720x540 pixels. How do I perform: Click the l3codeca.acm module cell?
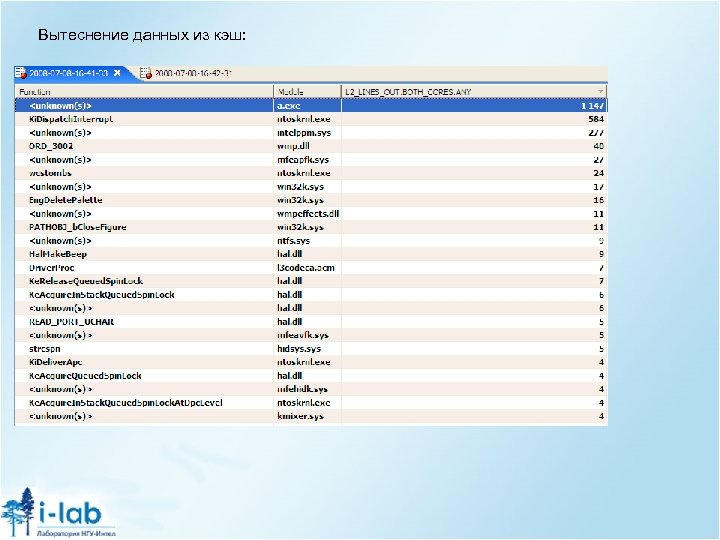point(307,268)
